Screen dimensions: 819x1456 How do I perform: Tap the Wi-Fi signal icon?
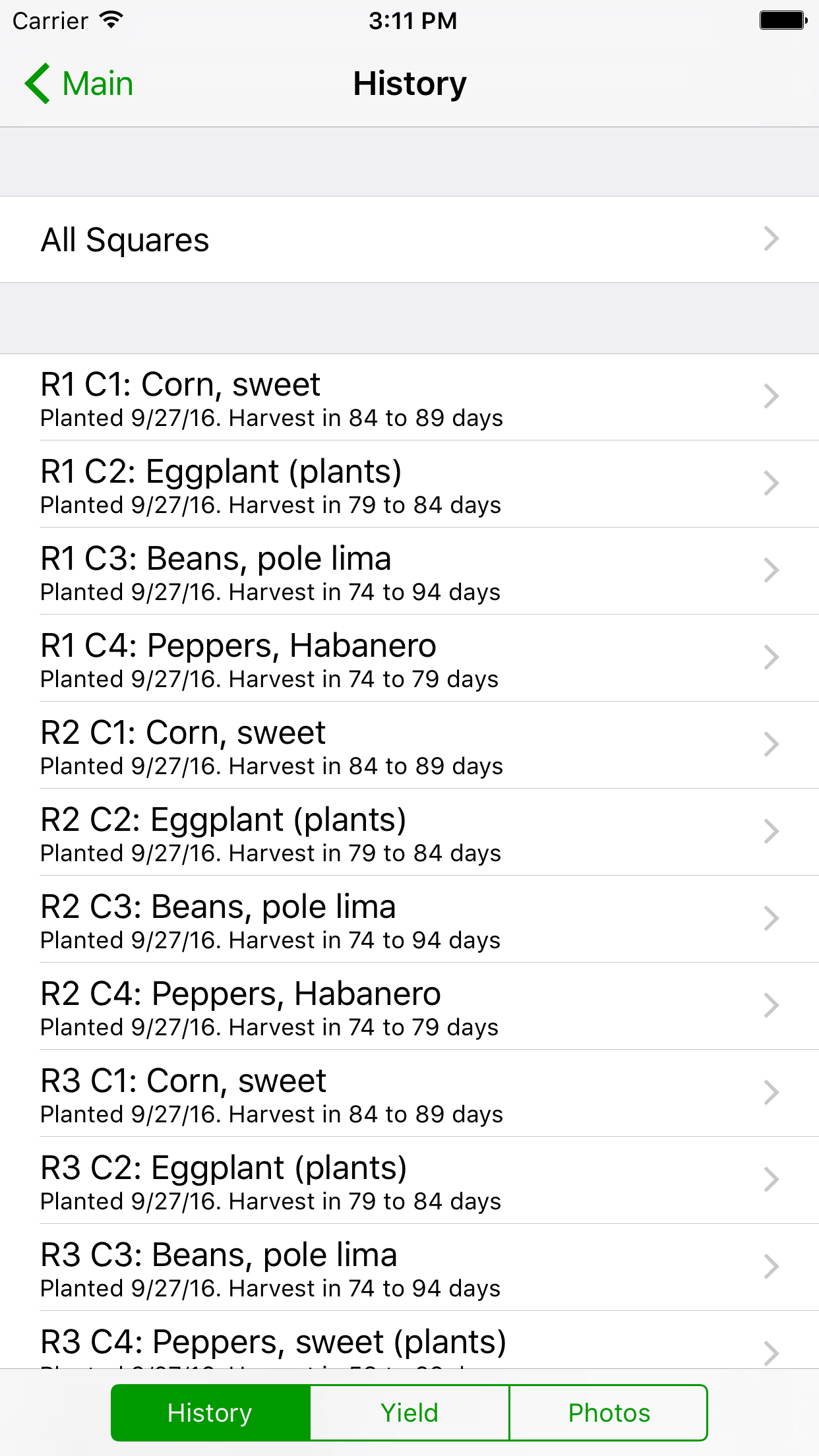111,20
